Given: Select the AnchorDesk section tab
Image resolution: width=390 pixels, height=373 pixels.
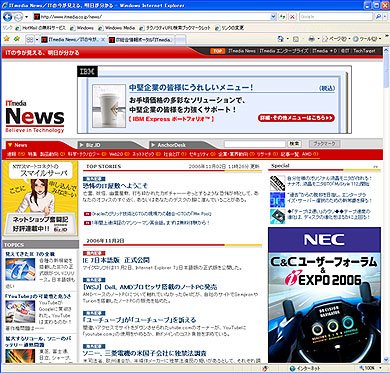Looking at the screenshot, I should click(x=182, y=145).
